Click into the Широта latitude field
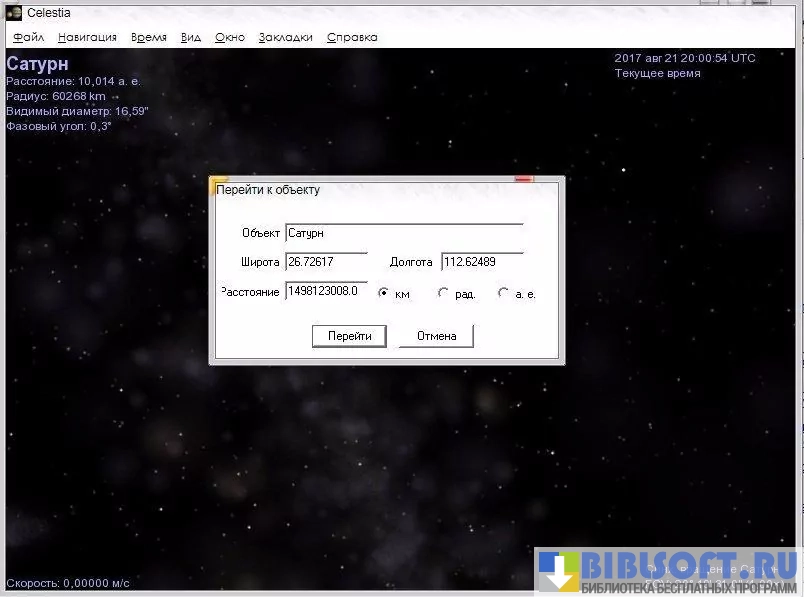The width and height of the screenshot is (804, 597). (326, 262)
